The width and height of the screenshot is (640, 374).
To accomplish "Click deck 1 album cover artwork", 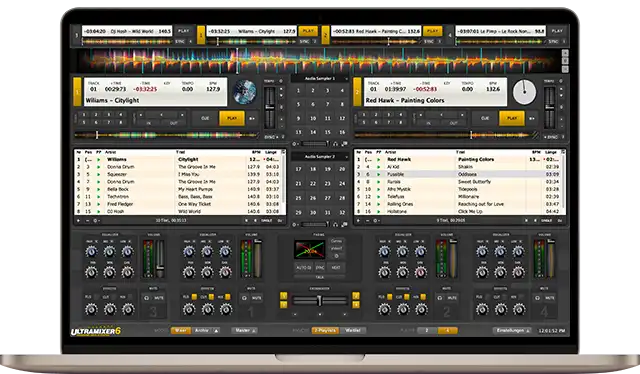I will (245, 92).
